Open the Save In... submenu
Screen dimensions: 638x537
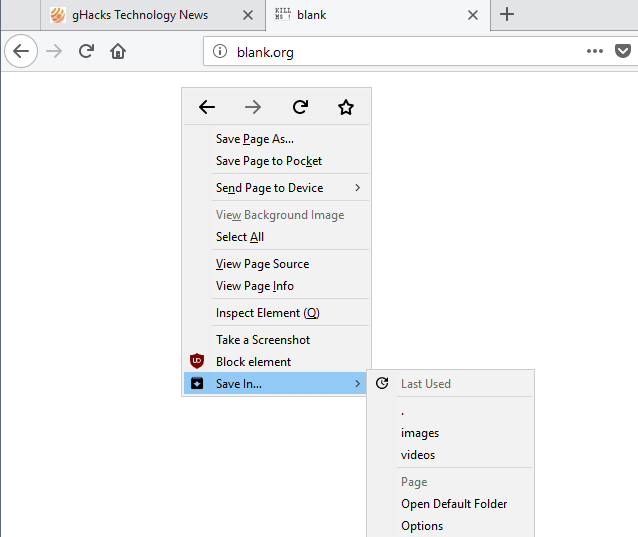tap(275, 383)
